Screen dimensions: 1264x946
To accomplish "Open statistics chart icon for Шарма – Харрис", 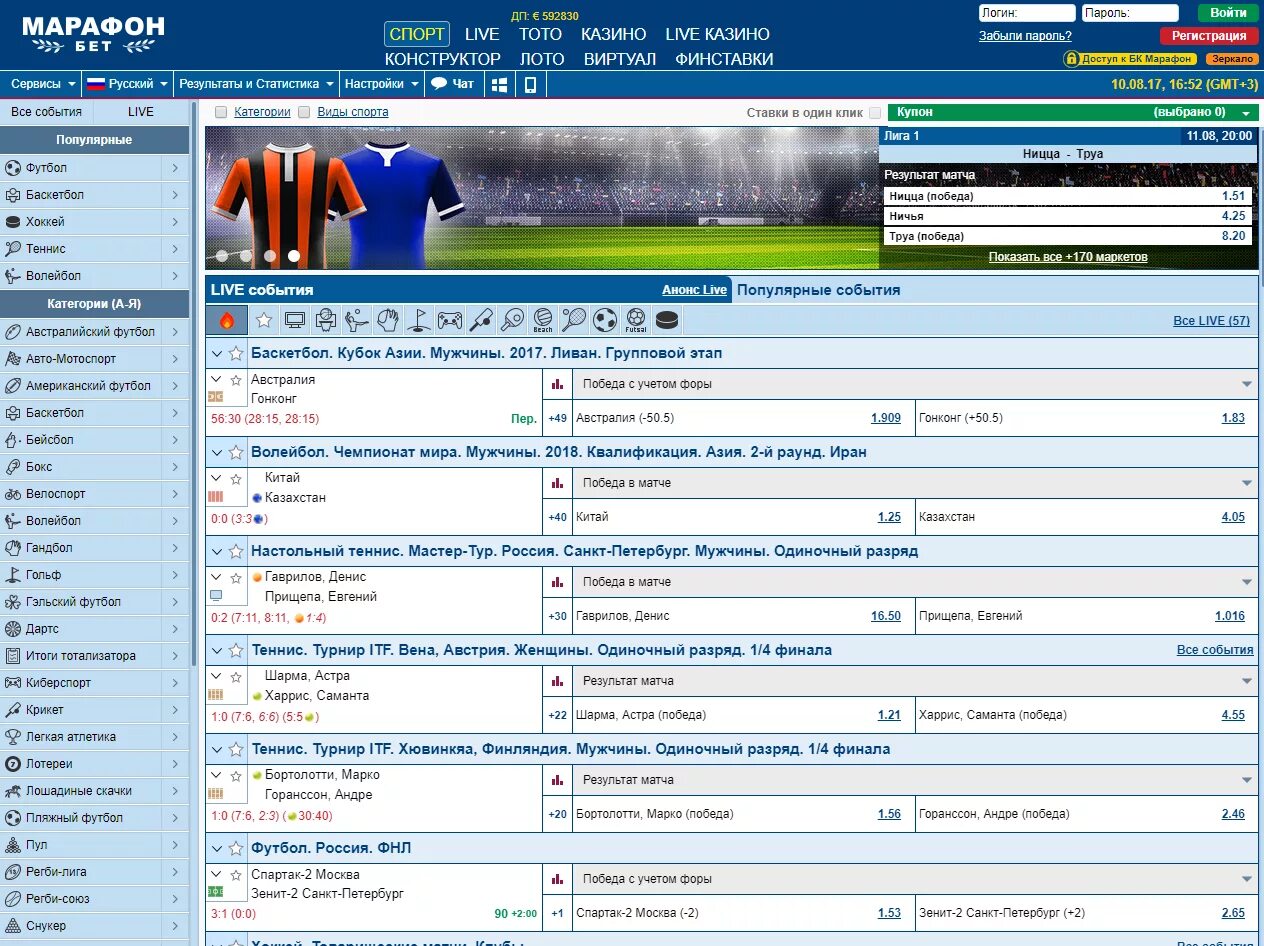I will pos(557,681).
